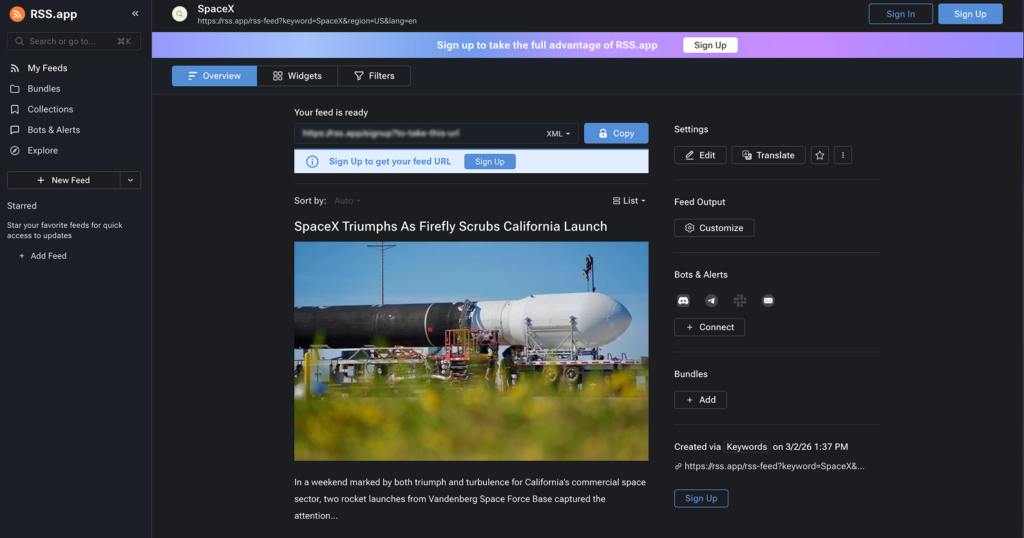Click the Customize feed output button

714,228
